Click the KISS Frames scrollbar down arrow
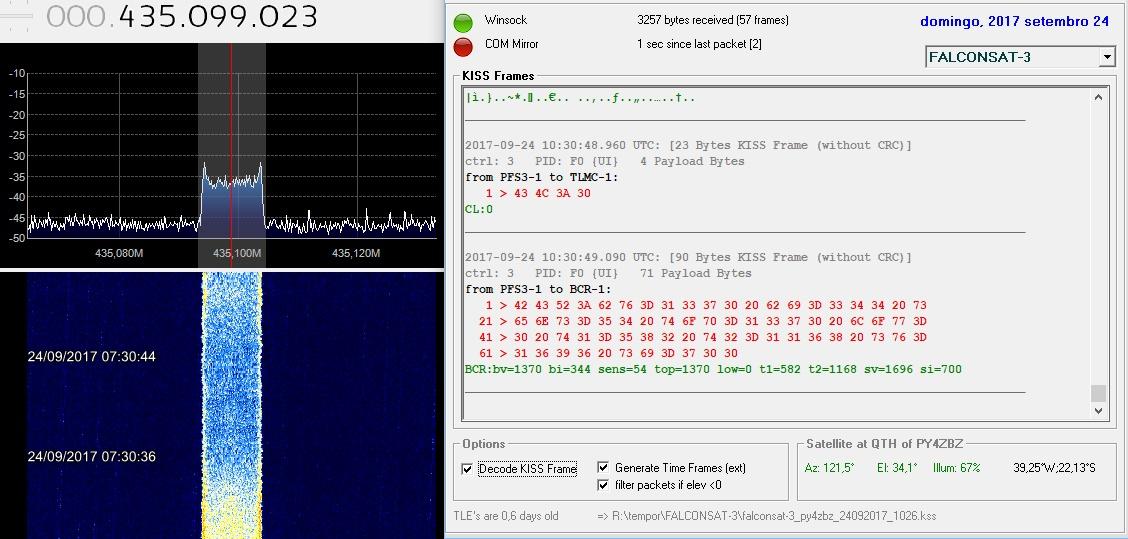Image resolution: width=1128 pixels, height=539 pixels. tap(1099, 411)
